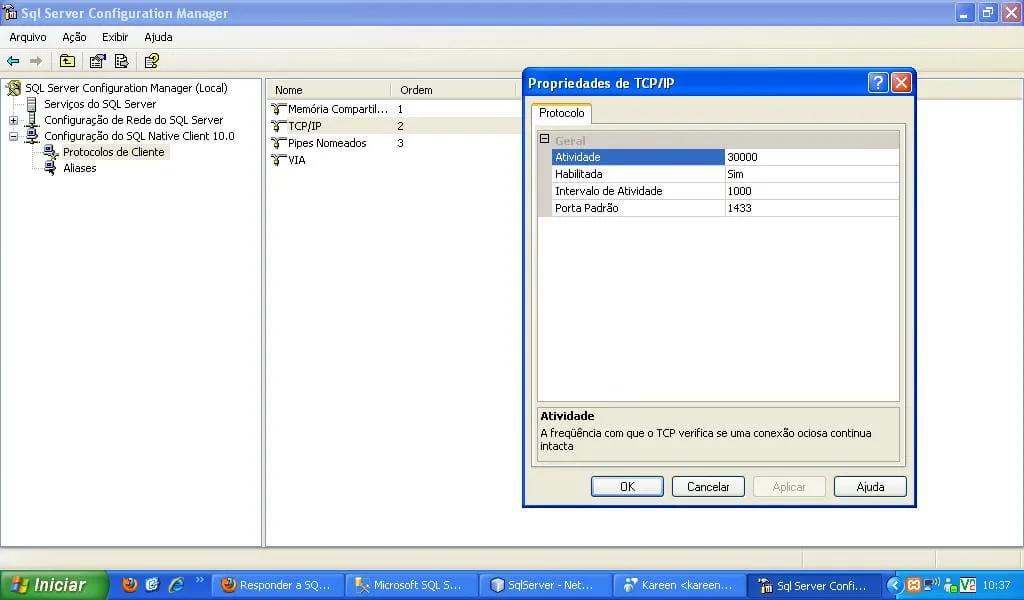Click OK in TCP/IP properties dialog
The image size is (1024, 600).
(627, 486)
